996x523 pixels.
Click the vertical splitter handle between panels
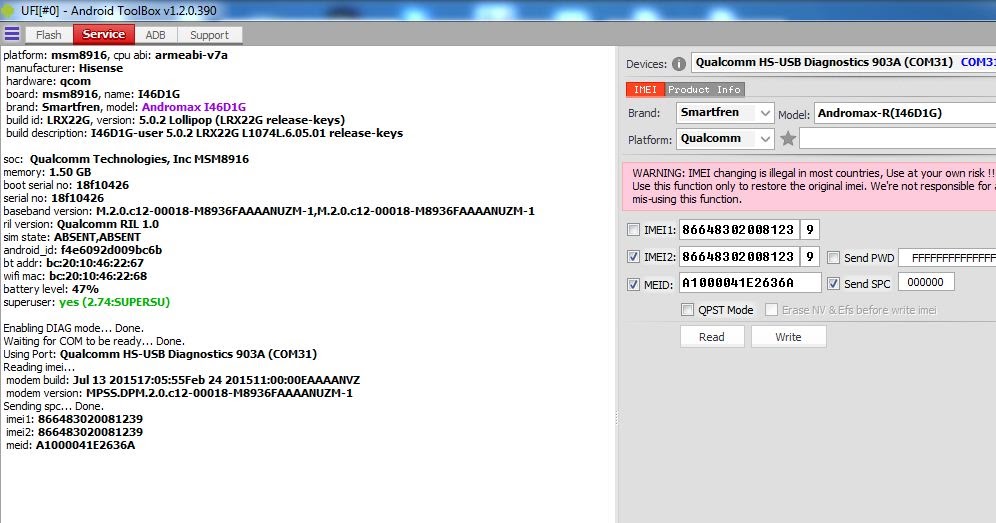tap(617, 416)
